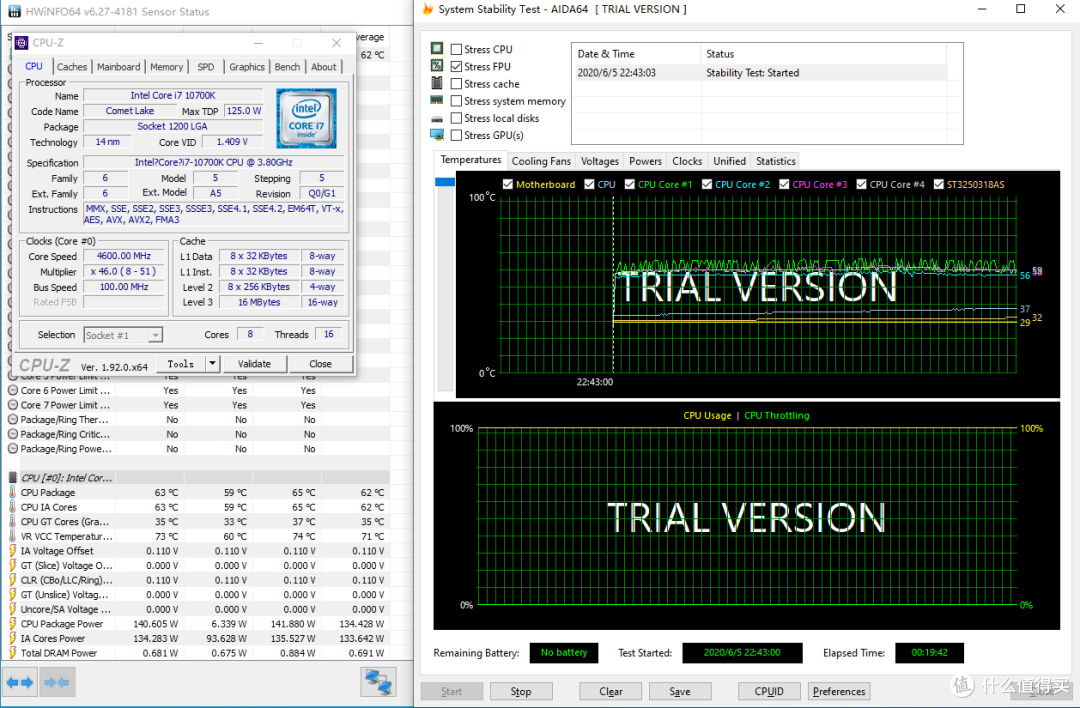This screenshot has height=708, width=1080.
Task: Click the collapse arrows icon in HWiNFO toolbar
Action: tap(56, 683)
